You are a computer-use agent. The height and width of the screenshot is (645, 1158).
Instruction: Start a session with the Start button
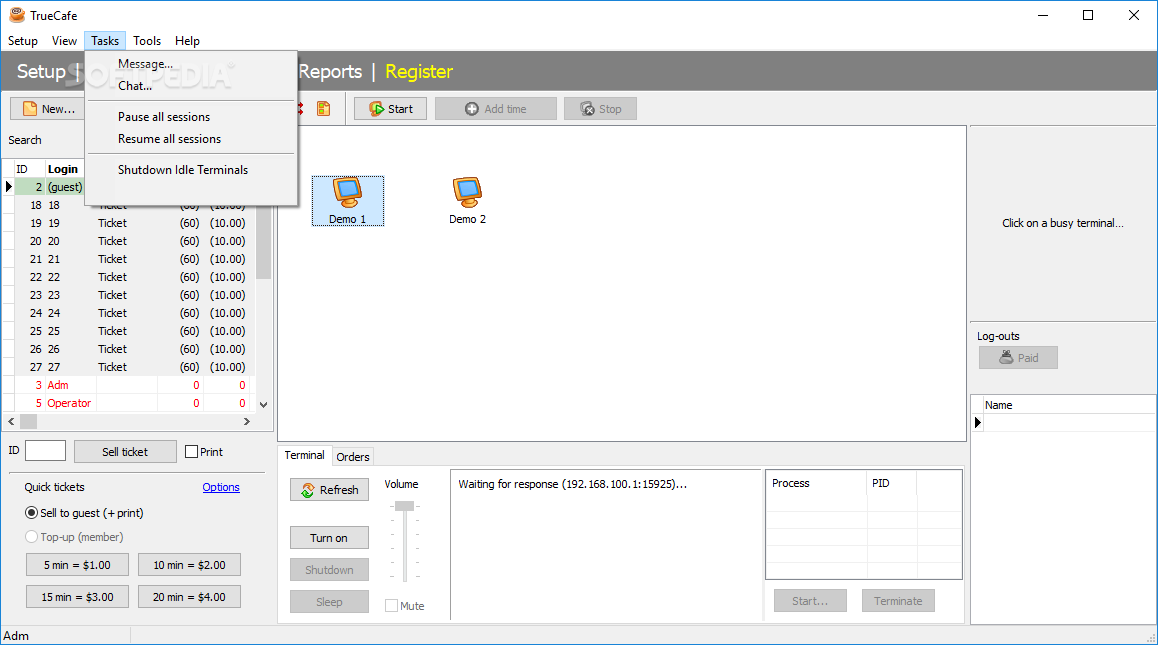390,109
